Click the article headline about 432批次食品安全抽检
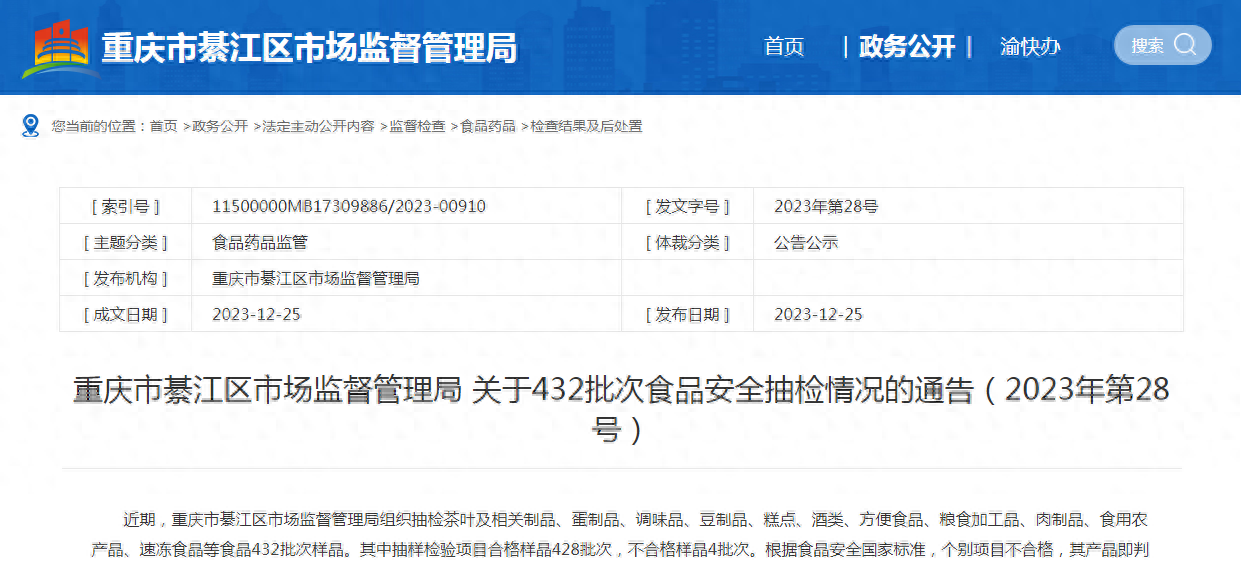1241x565 pixels. 621,409
